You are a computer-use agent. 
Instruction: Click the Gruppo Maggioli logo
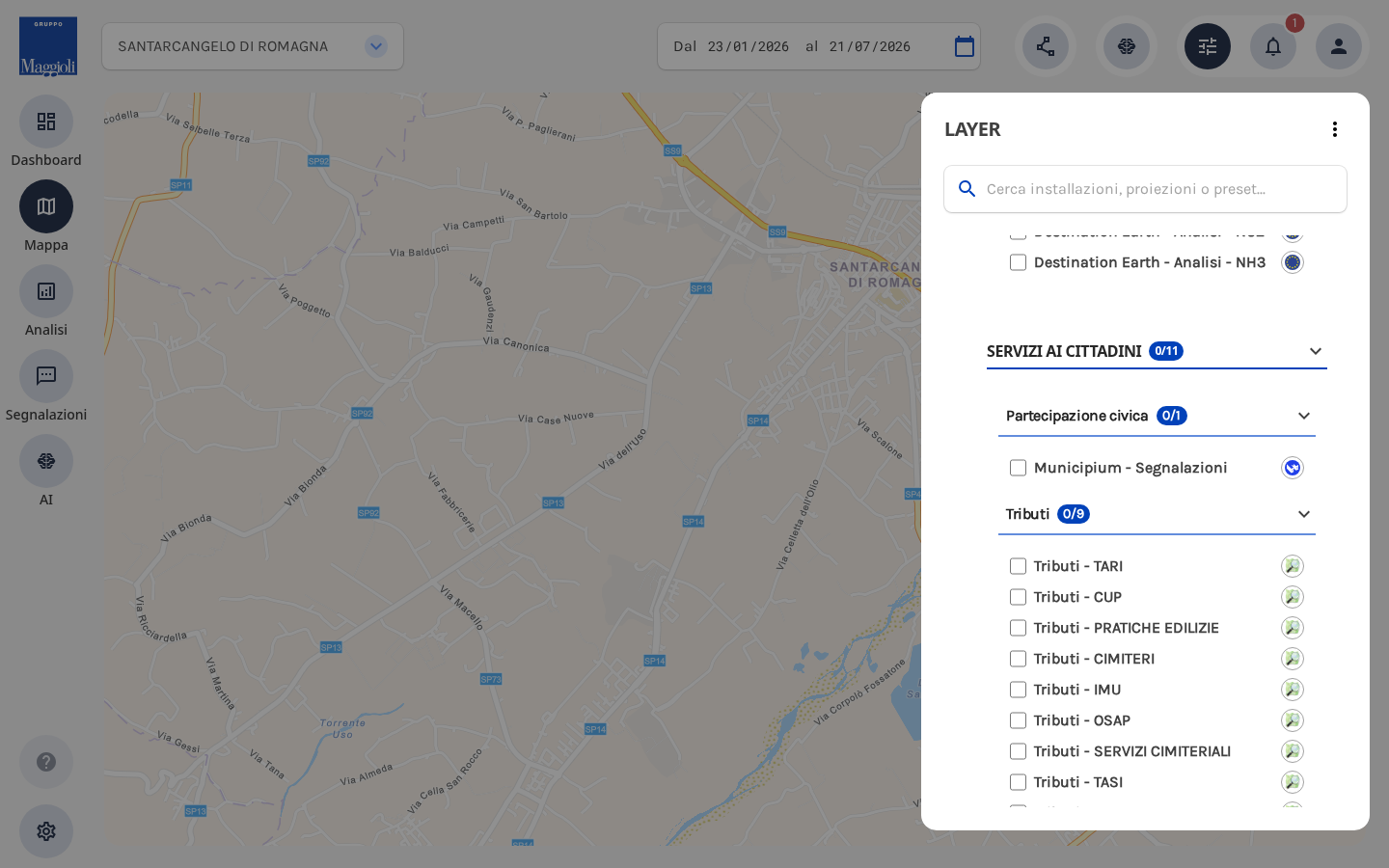tap(48, 46)
